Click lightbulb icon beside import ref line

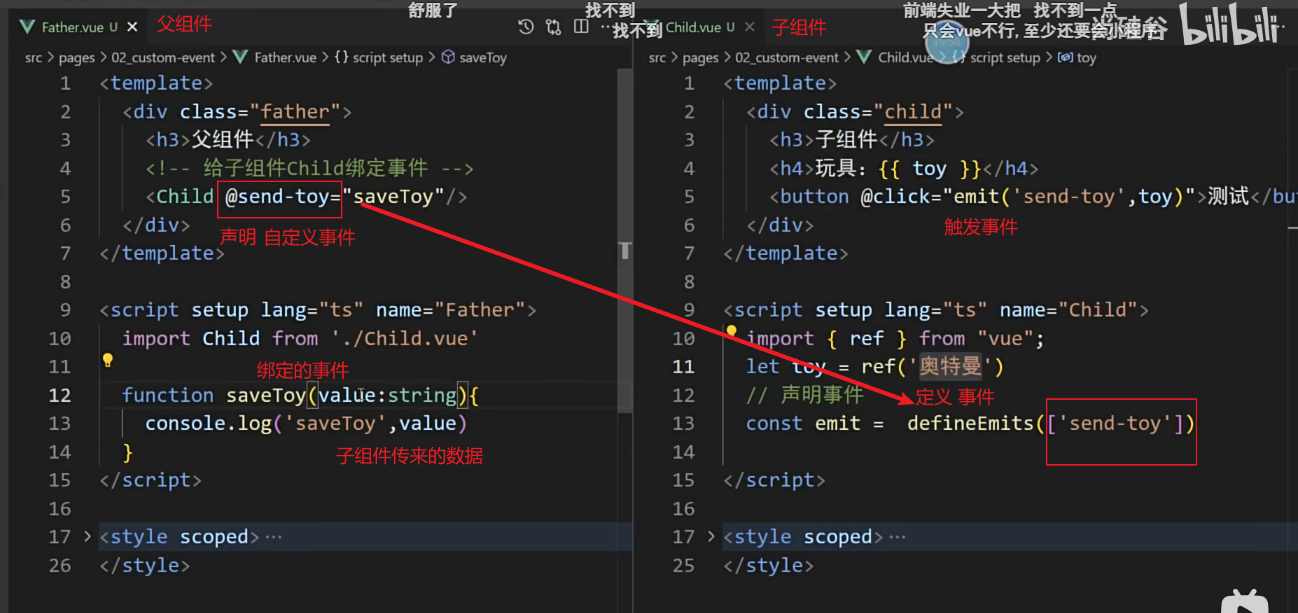731,332
